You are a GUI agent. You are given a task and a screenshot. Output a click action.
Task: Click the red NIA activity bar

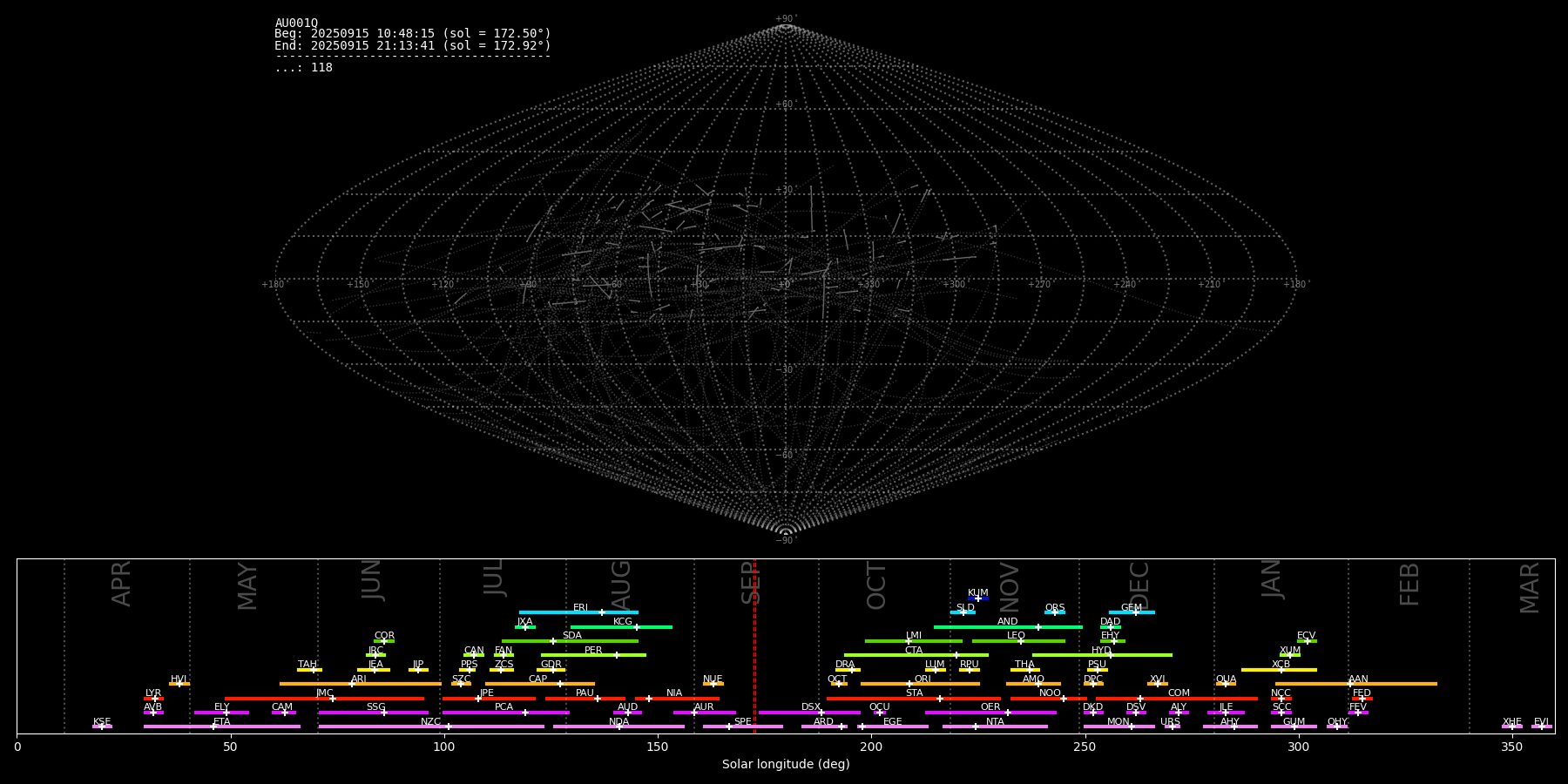pyautogui.click(x=677, y=698)
